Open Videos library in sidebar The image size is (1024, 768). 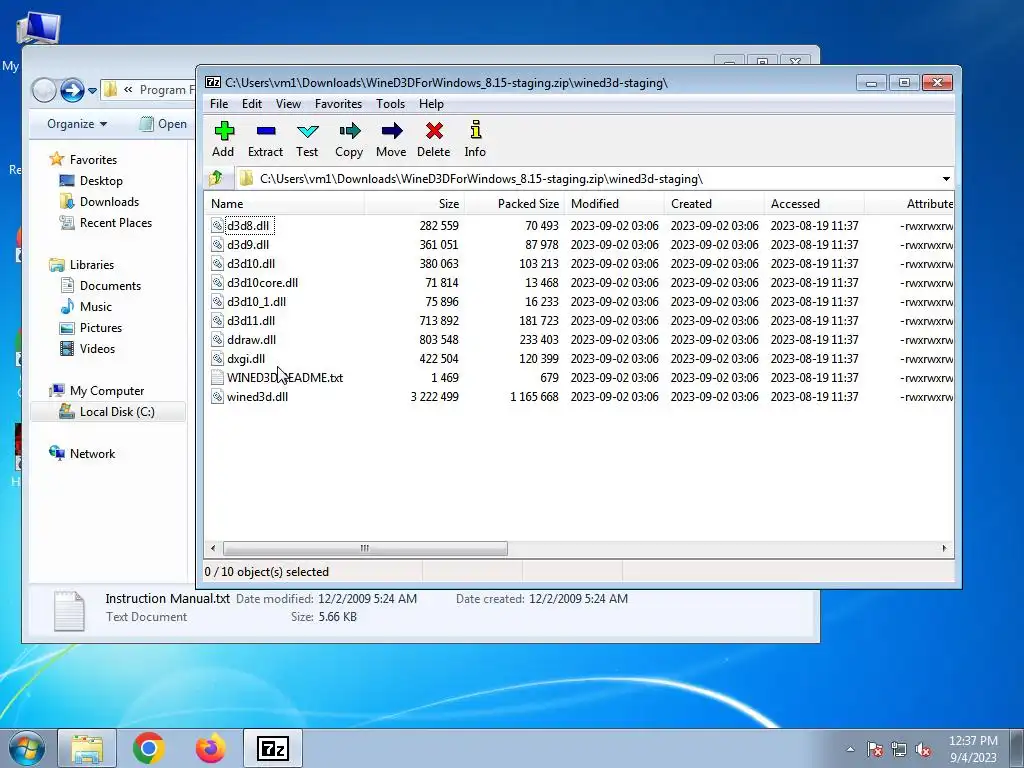click(87, 349)
